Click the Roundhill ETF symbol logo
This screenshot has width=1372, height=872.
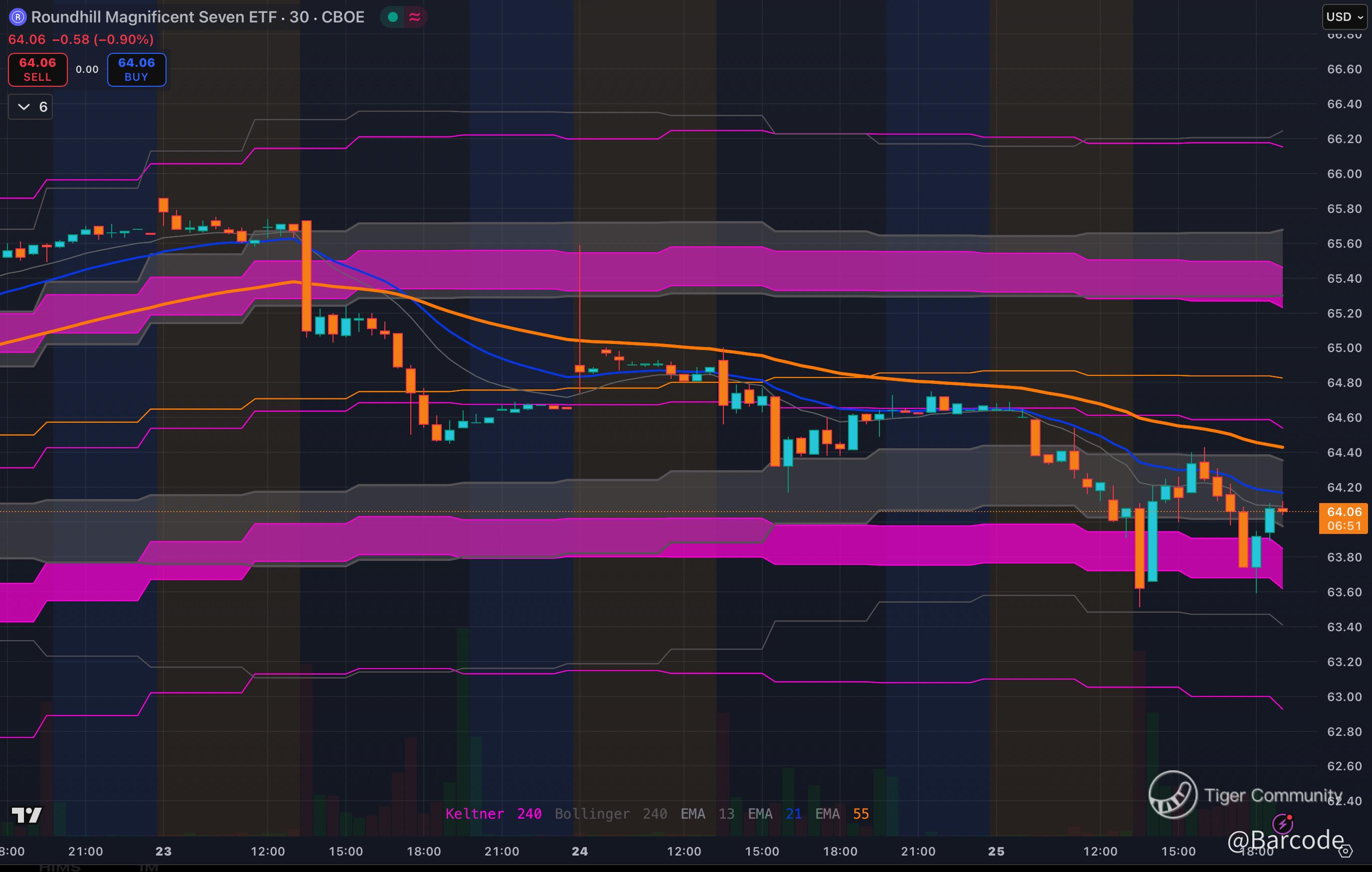[17, 17]
